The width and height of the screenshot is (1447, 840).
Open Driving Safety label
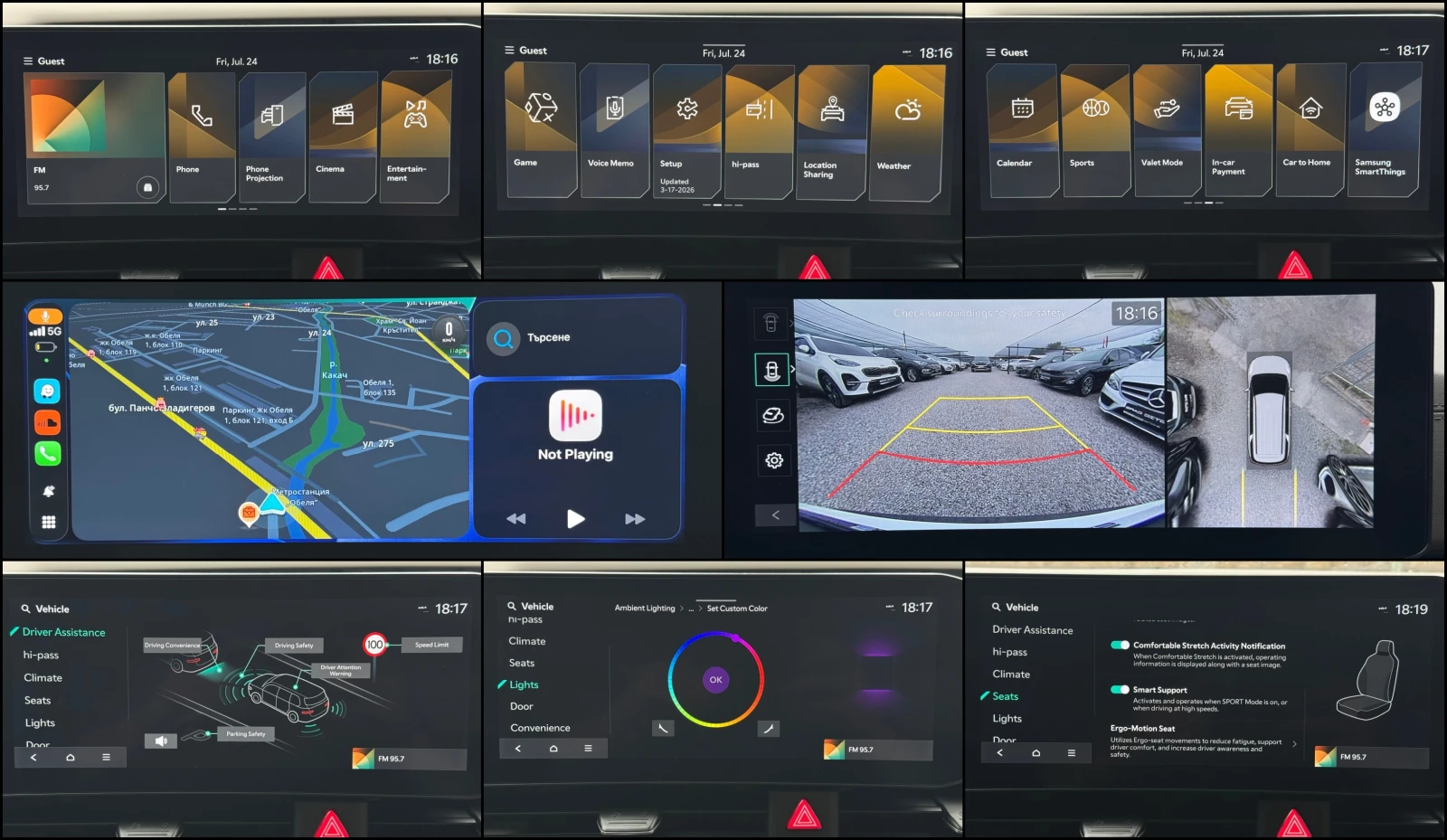(294, 645)
